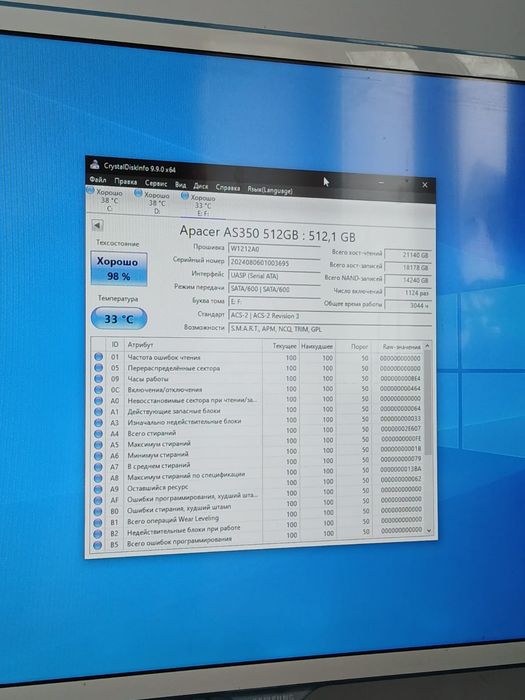Click the scroll down arrow of attribute list
Image resolution: width=525 pixels, height=700 pixels.
coord(429,530)
